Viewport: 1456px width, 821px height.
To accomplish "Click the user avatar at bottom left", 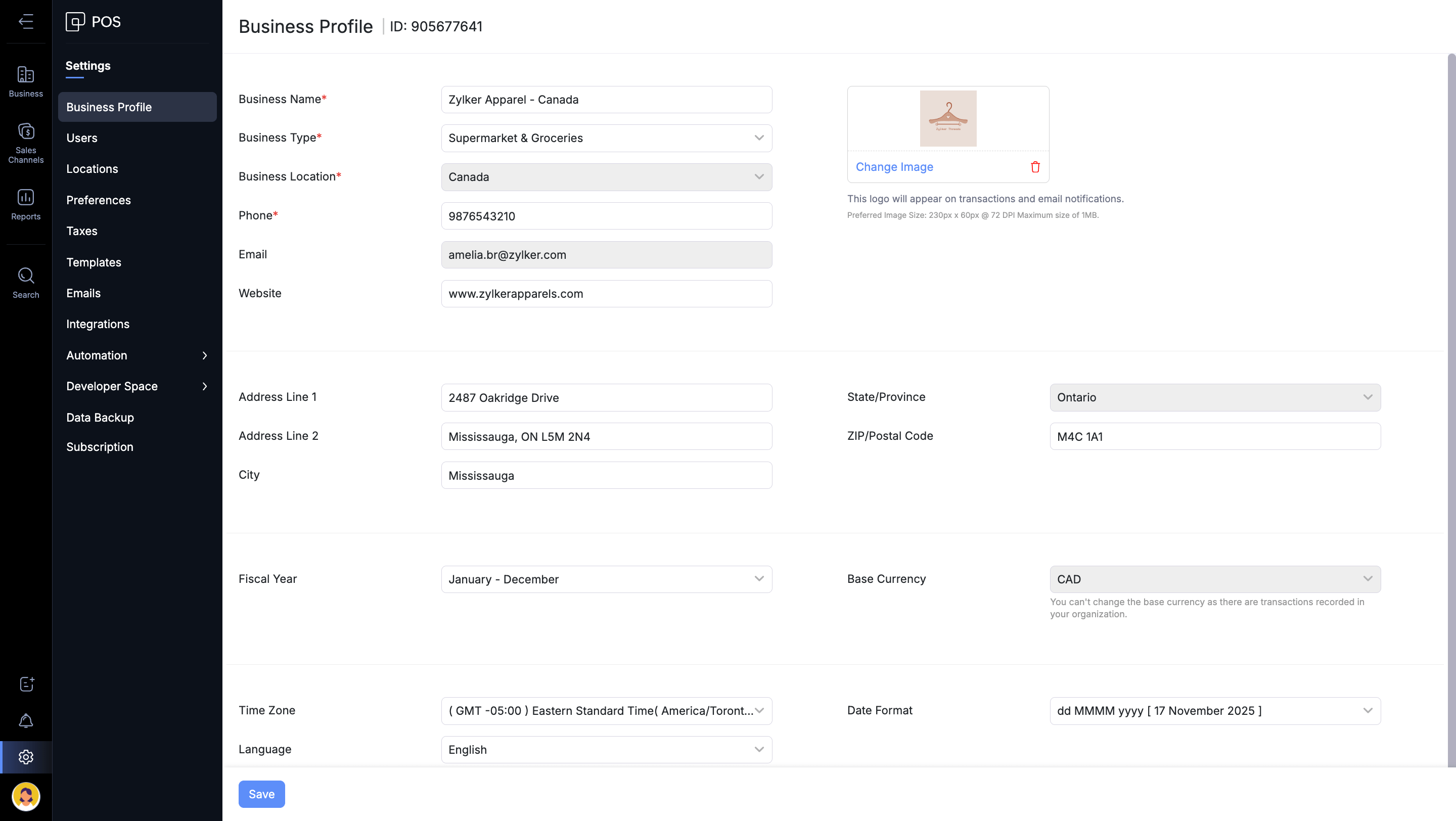I will point(25,796).
